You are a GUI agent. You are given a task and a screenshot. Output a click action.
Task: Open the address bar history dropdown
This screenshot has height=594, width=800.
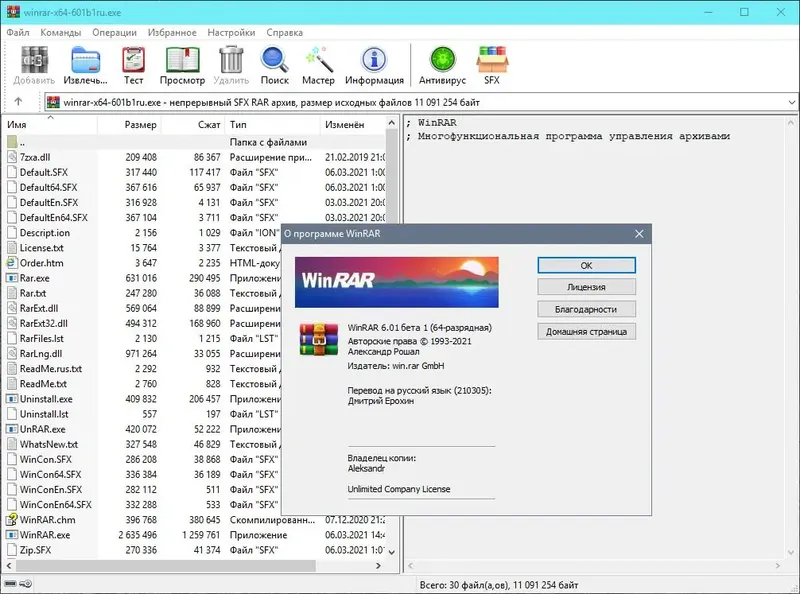[790, 101]
